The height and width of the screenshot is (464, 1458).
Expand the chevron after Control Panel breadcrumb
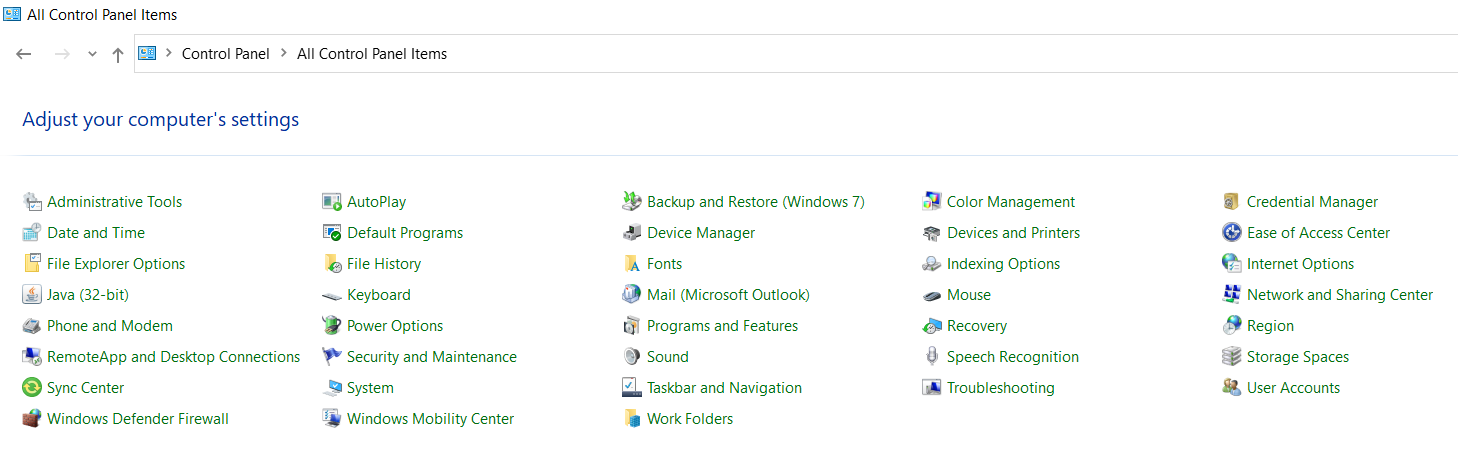(284, 54)
